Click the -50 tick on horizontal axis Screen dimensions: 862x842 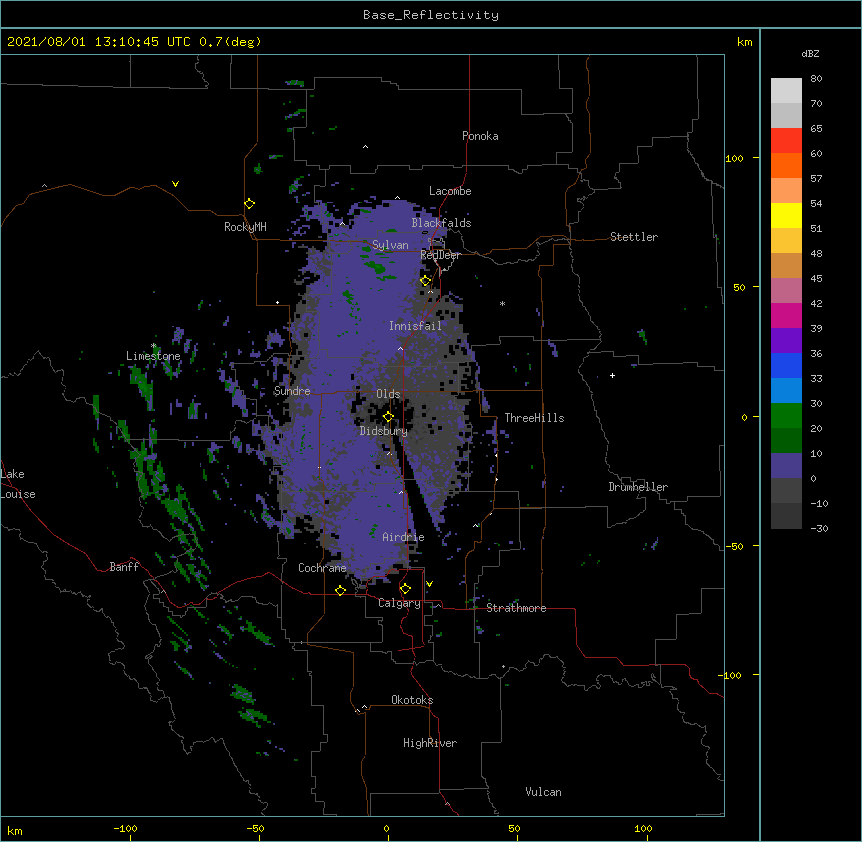click(255, 828)
